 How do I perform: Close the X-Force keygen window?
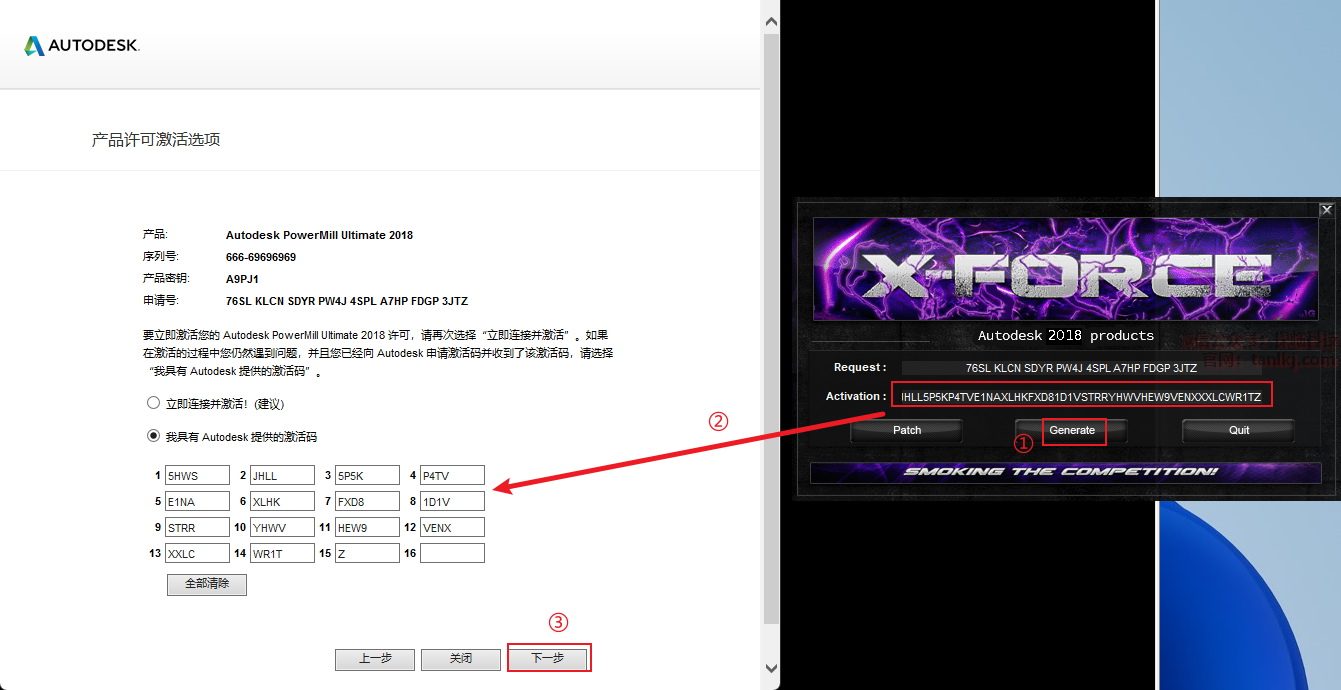(1326, 210)
